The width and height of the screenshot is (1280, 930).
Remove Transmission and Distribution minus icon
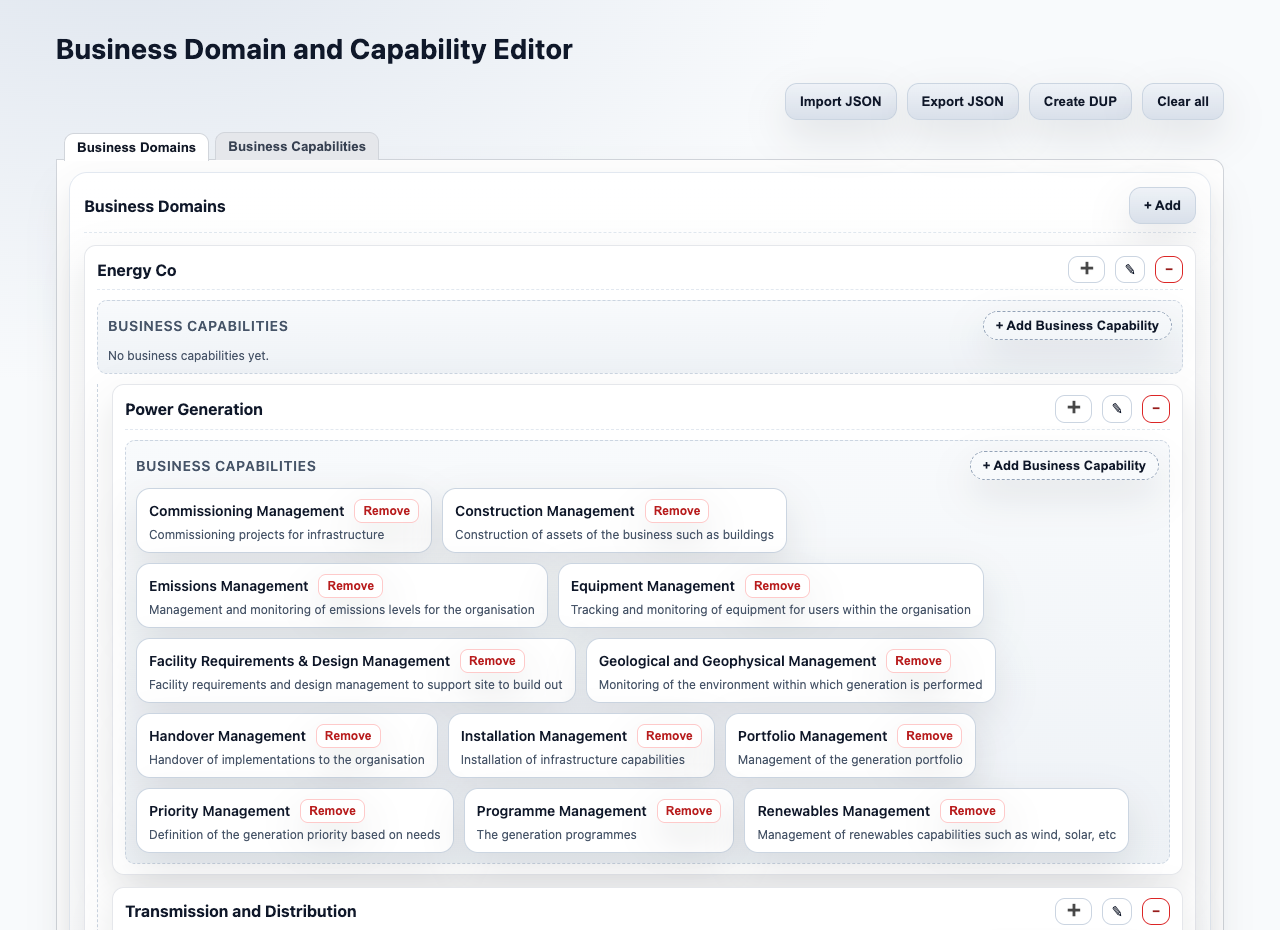(1156, 911)
